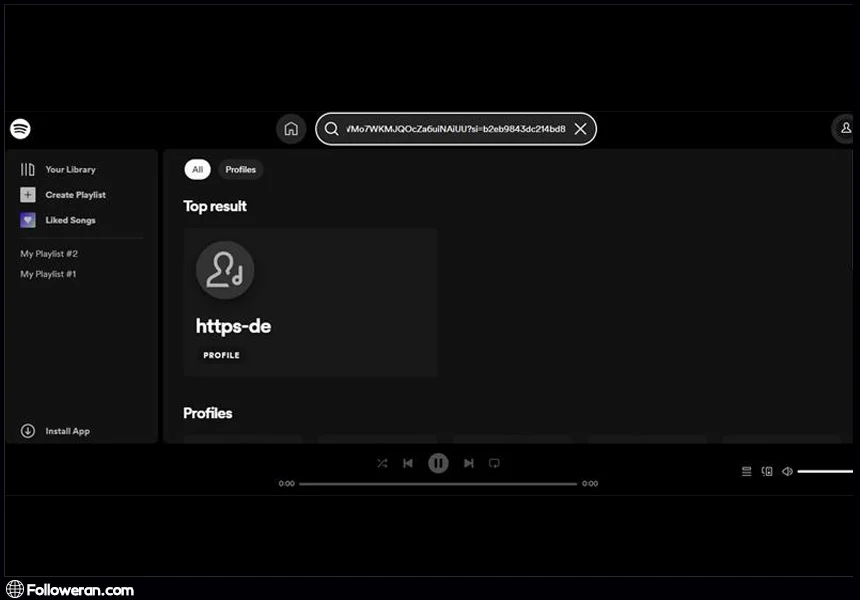The height and width of the screenshot is (600, 860).
Task: Clear the search field with X
Action: (580, 129)
